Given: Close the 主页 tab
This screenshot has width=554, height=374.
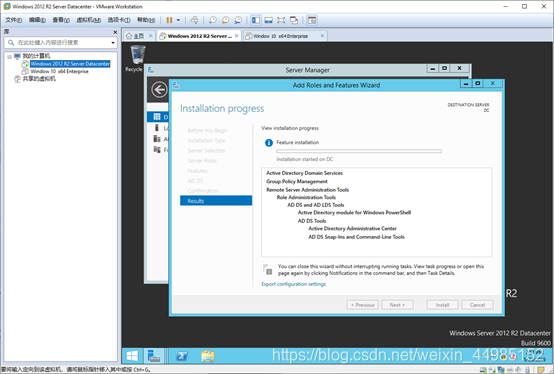Looking at the screenshot, I should (x=151, y=36).
